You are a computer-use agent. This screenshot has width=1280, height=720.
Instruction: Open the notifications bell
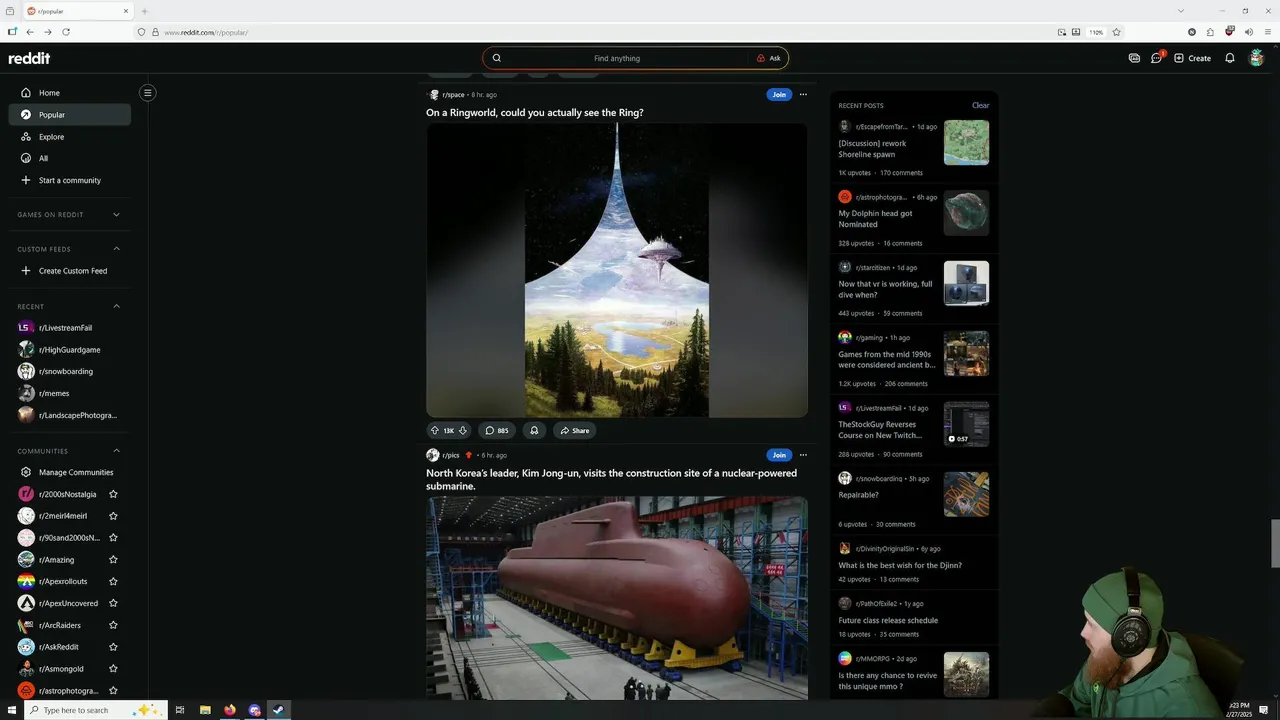(1230, 58)
